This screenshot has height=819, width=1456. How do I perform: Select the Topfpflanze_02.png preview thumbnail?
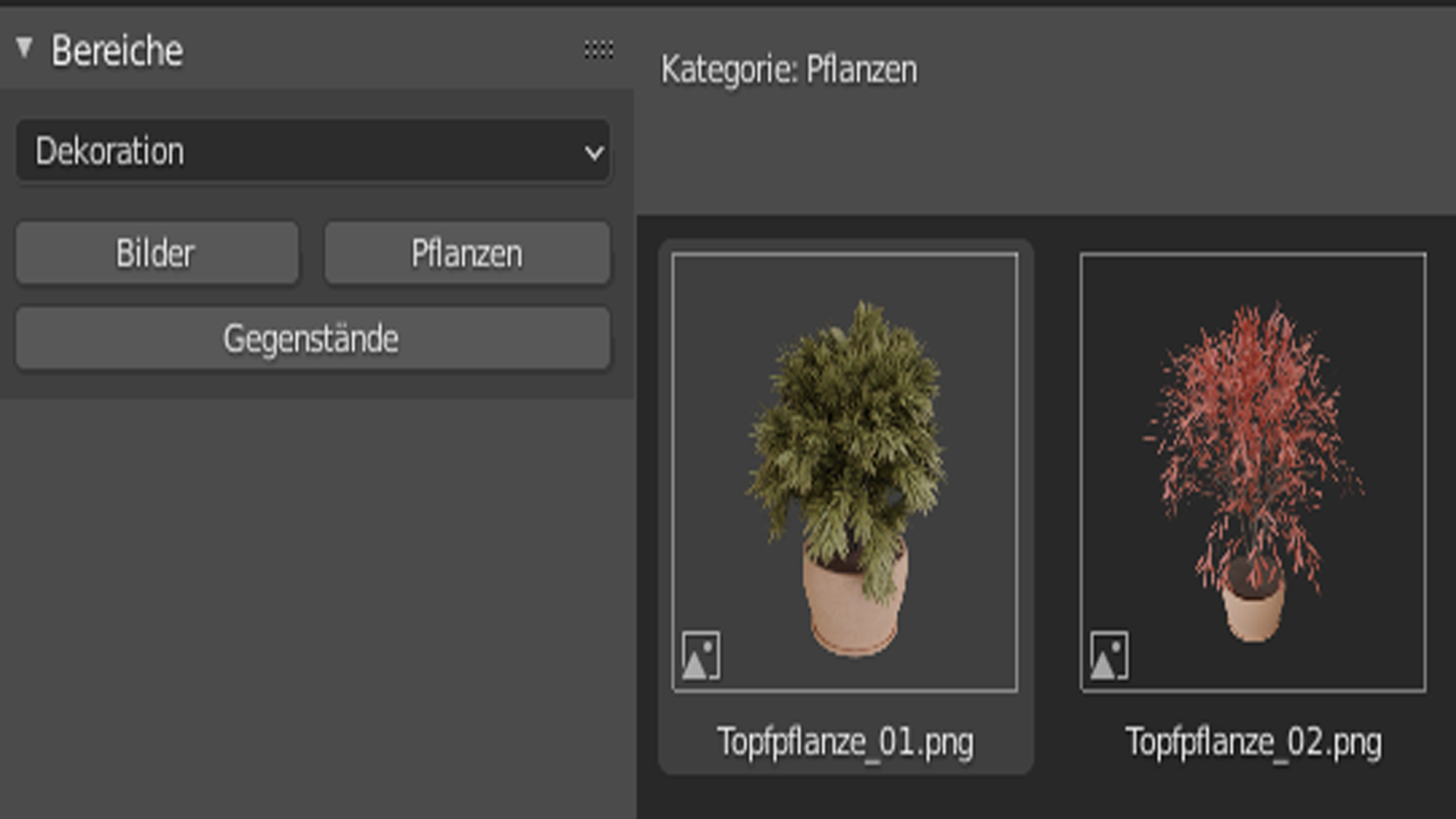1253,472
